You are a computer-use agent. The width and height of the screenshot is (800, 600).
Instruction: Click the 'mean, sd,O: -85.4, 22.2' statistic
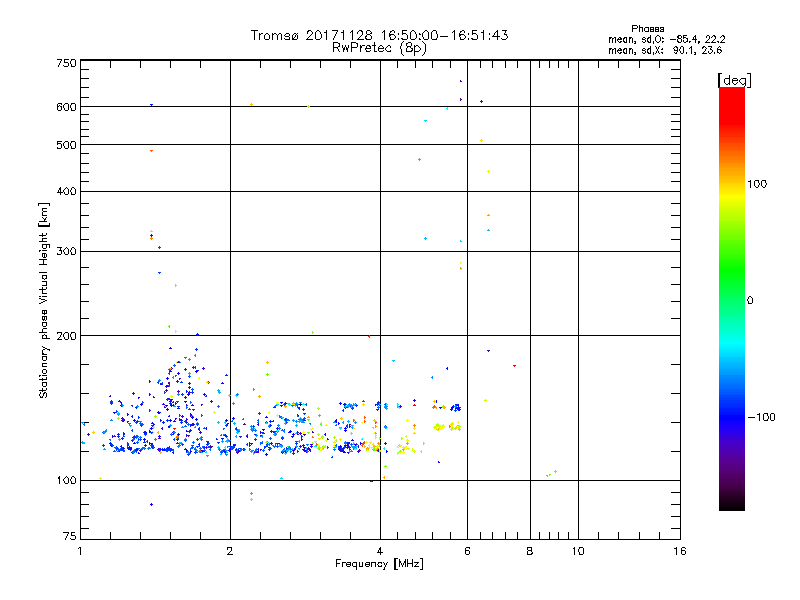click(666, 39)
